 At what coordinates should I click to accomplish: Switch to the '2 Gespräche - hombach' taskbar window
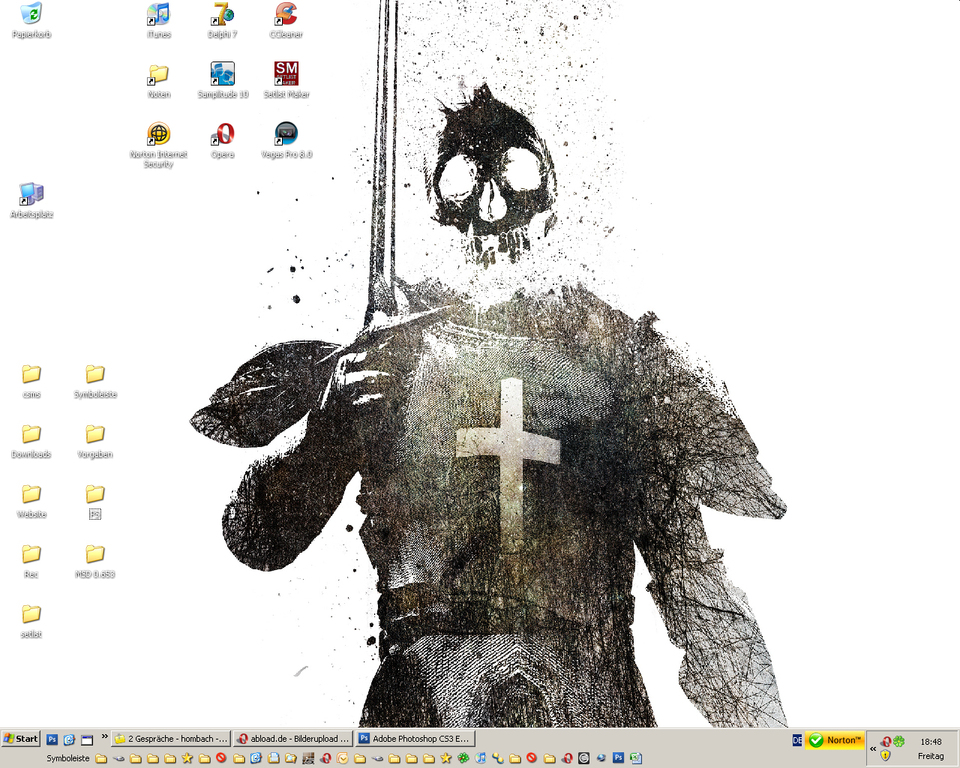coord(170,739)
